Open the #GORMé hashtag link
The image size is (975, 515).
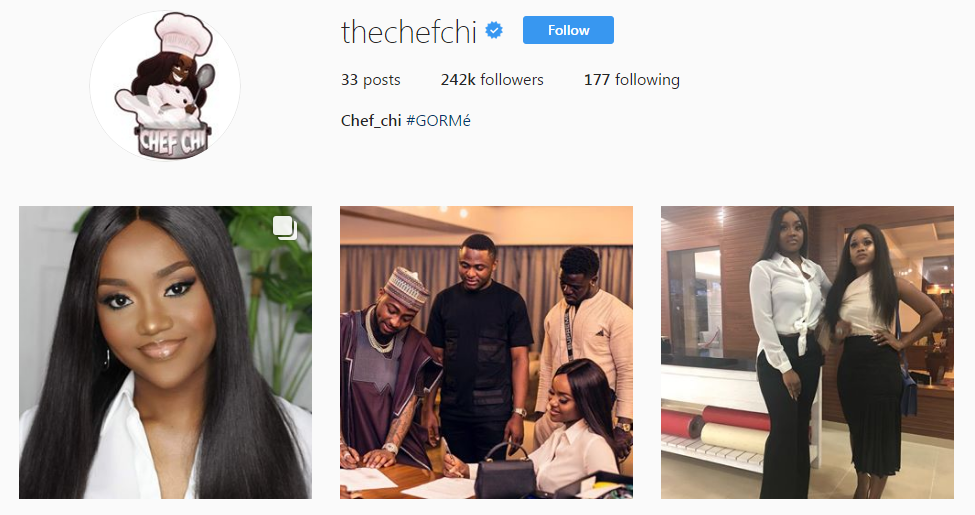[x=438, y=121]
